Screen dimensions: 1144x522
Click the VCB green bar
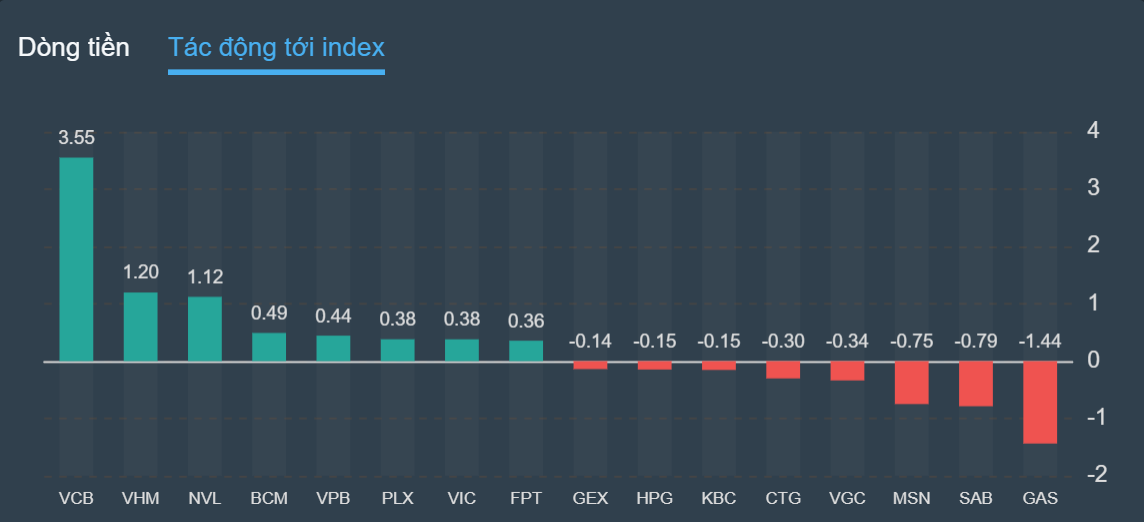[76, 259]
